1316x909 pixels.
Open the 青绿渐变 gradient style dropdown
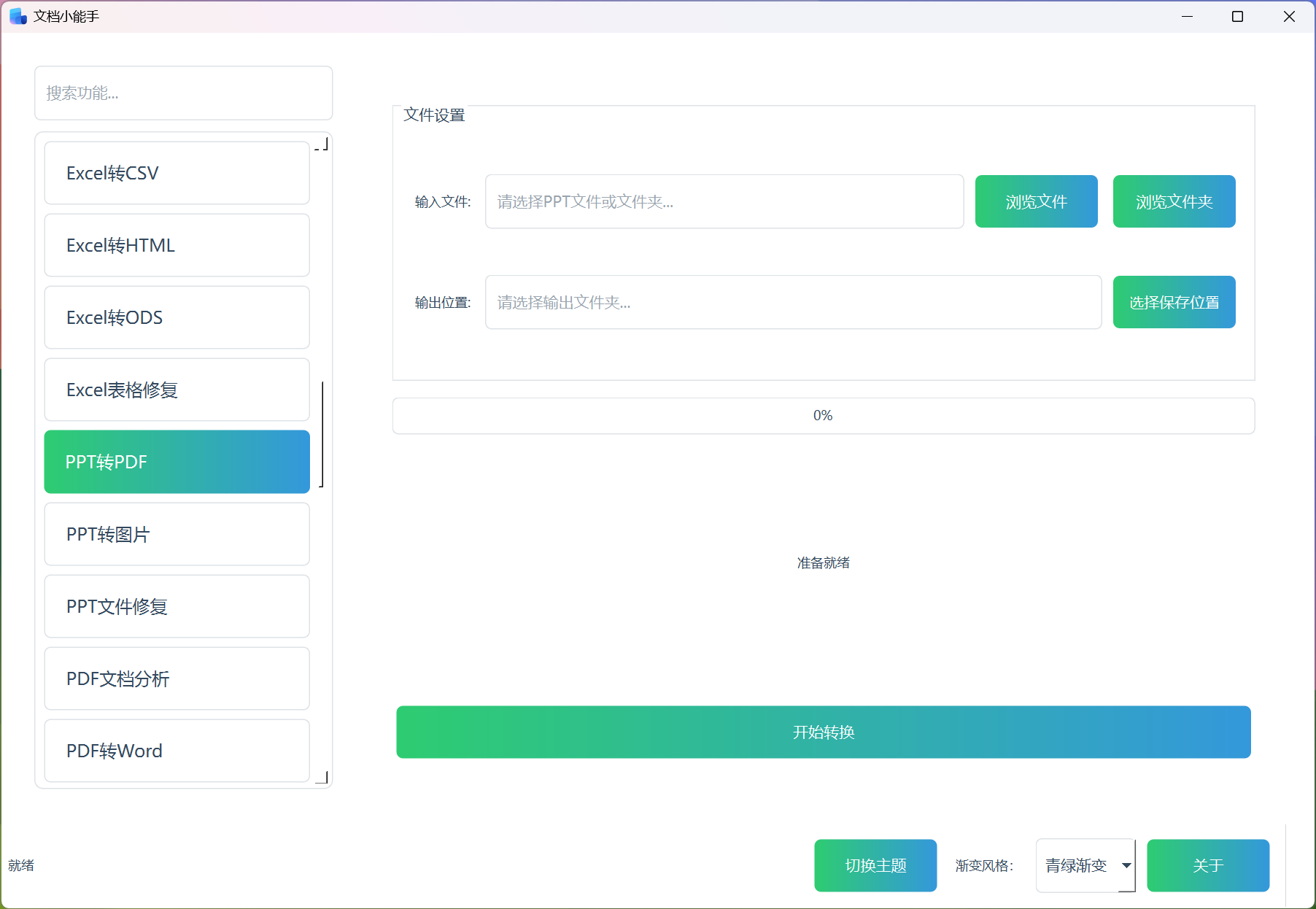click(x=1085, y=865)
